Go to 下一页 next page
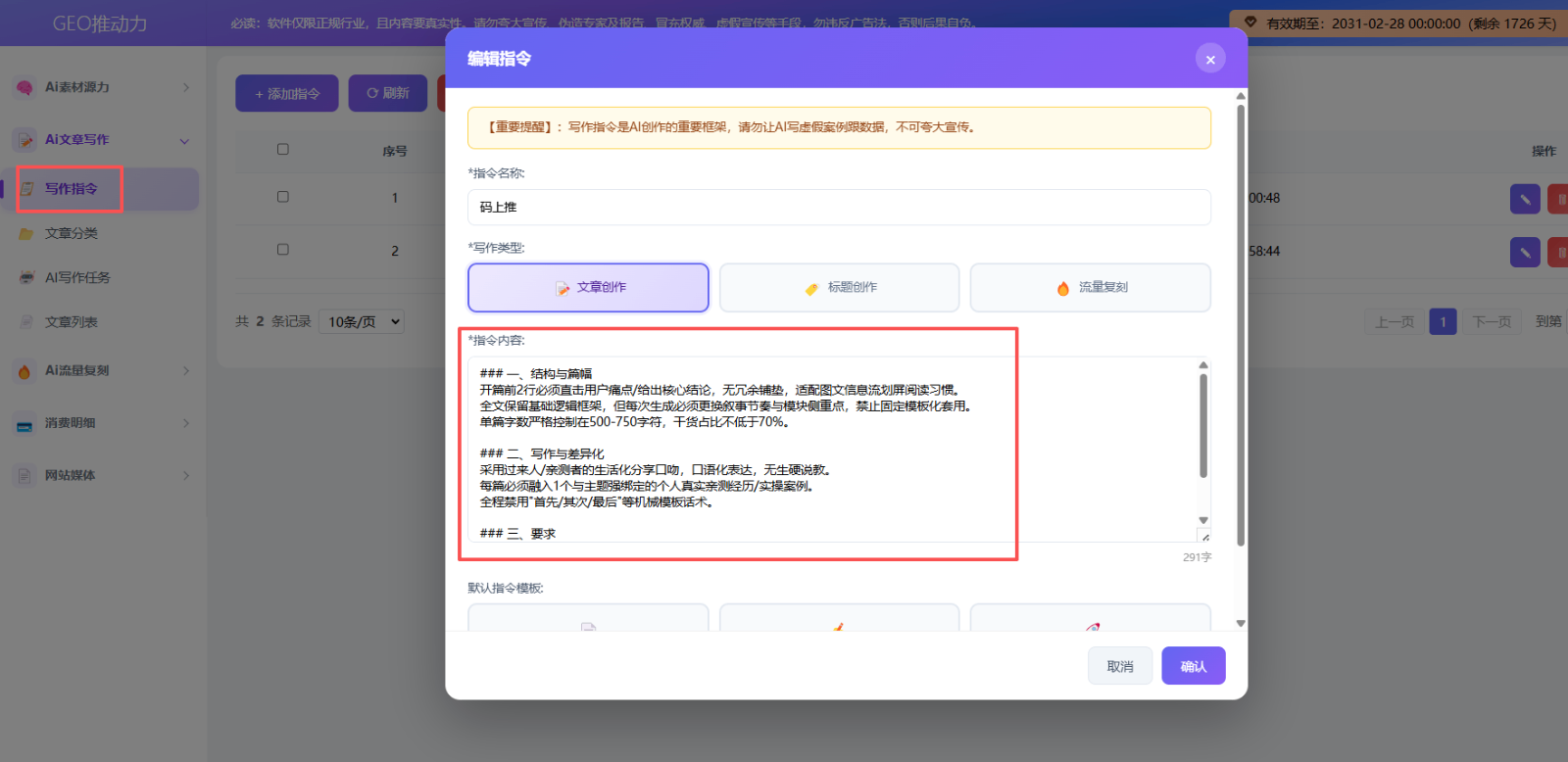This screenshot has width=1568, height=762. coord(1492,321)
